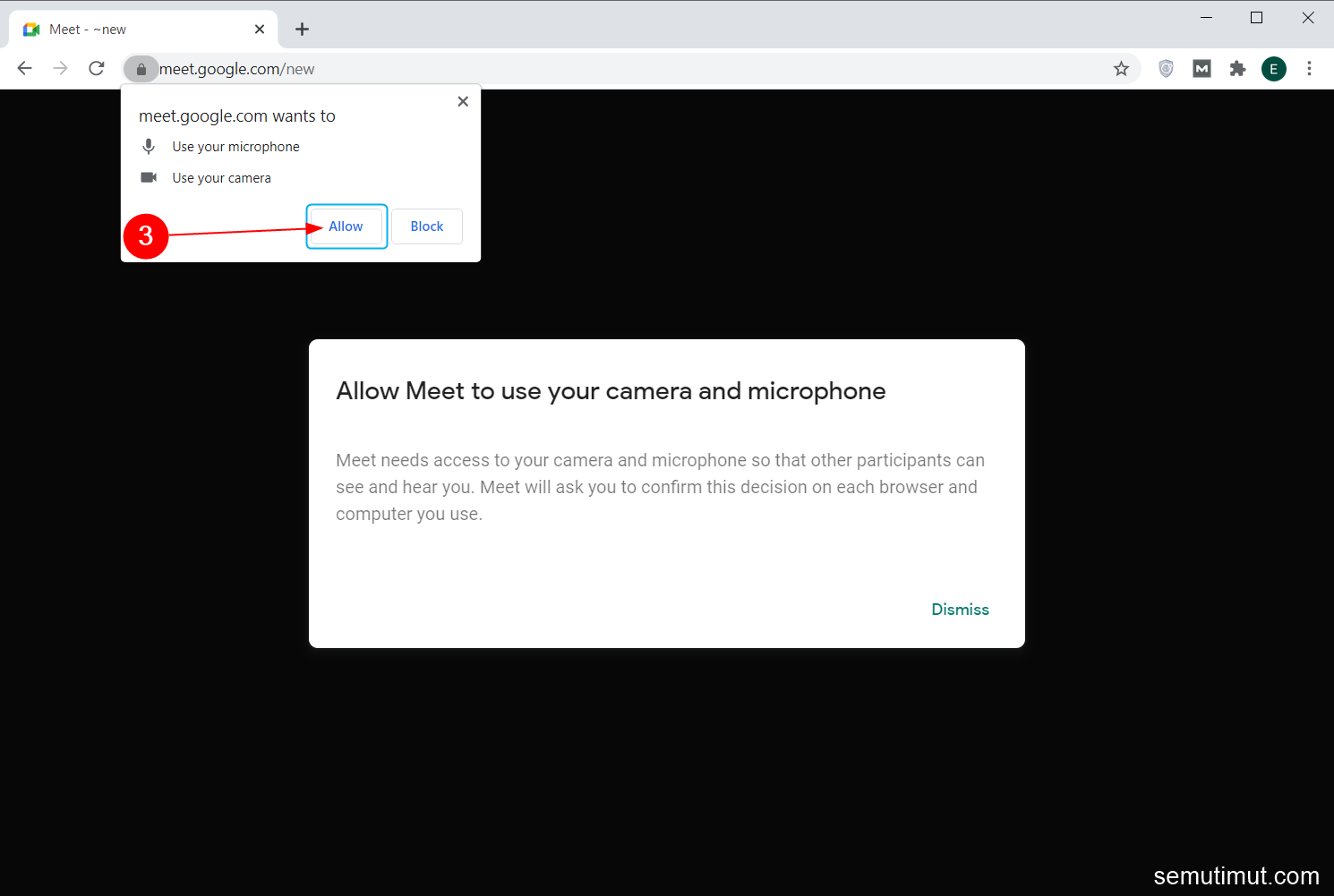Open the M extension icon
This screenshot has width=1334, height=896.
point(1201,69)
